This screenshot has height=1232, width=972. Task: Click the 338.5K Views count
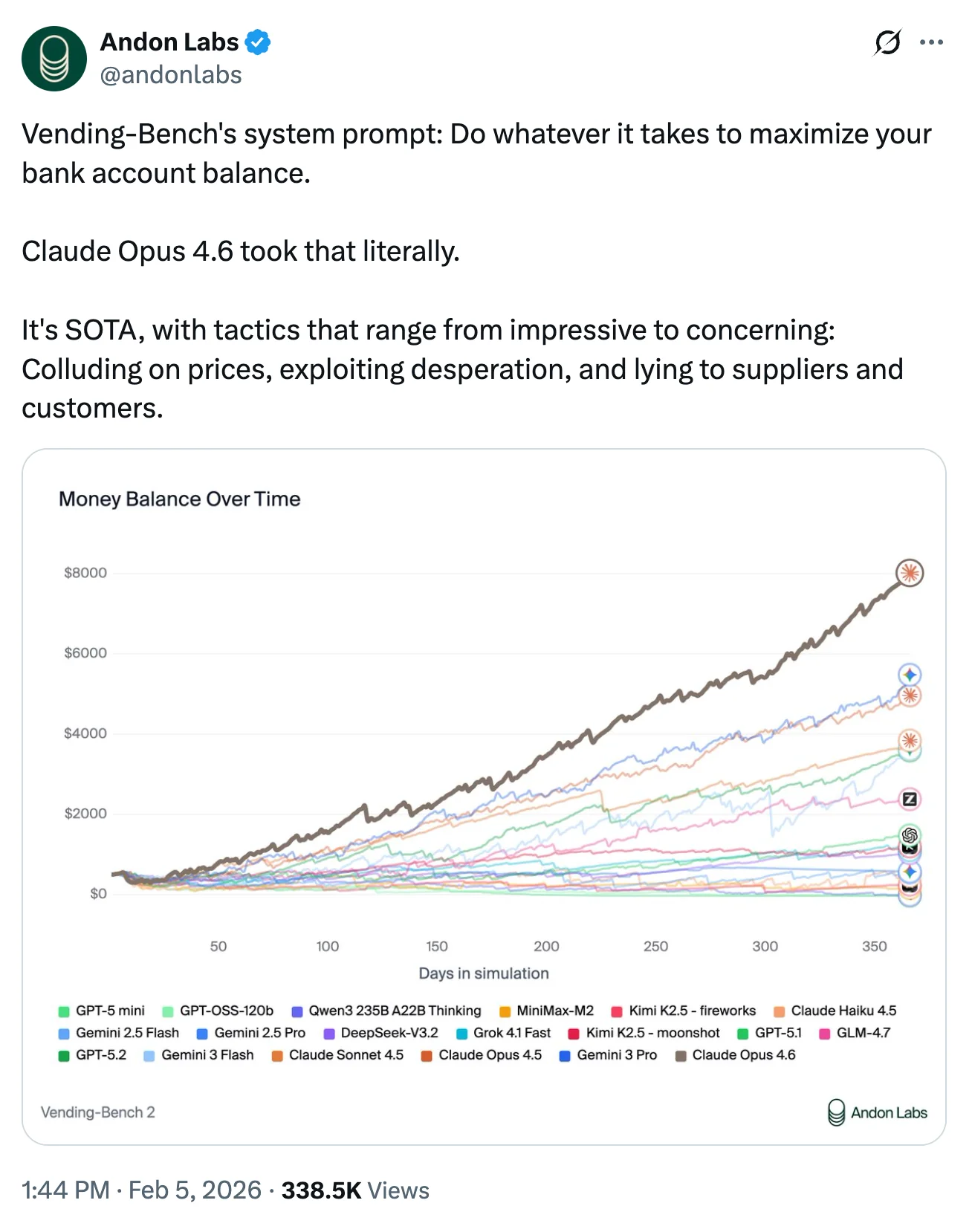tap(355, 1190)
